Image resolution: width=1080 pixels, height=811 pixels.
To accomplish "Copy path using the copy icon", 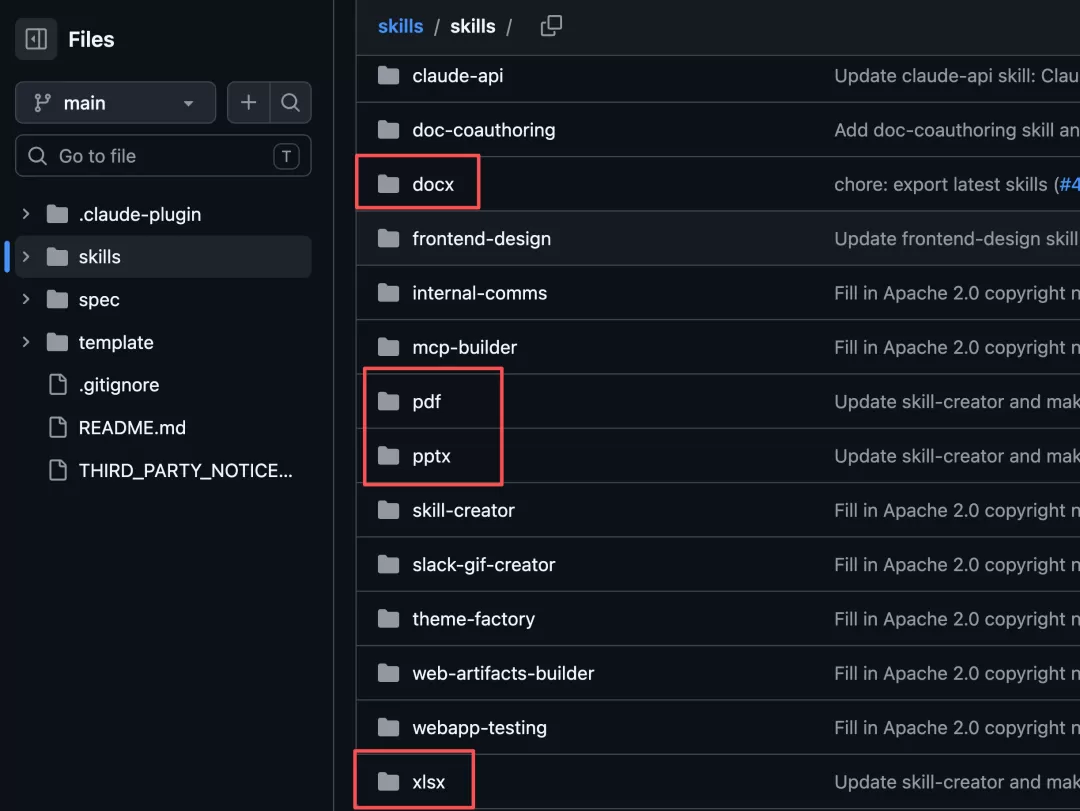I will click(x=551, y=26).
